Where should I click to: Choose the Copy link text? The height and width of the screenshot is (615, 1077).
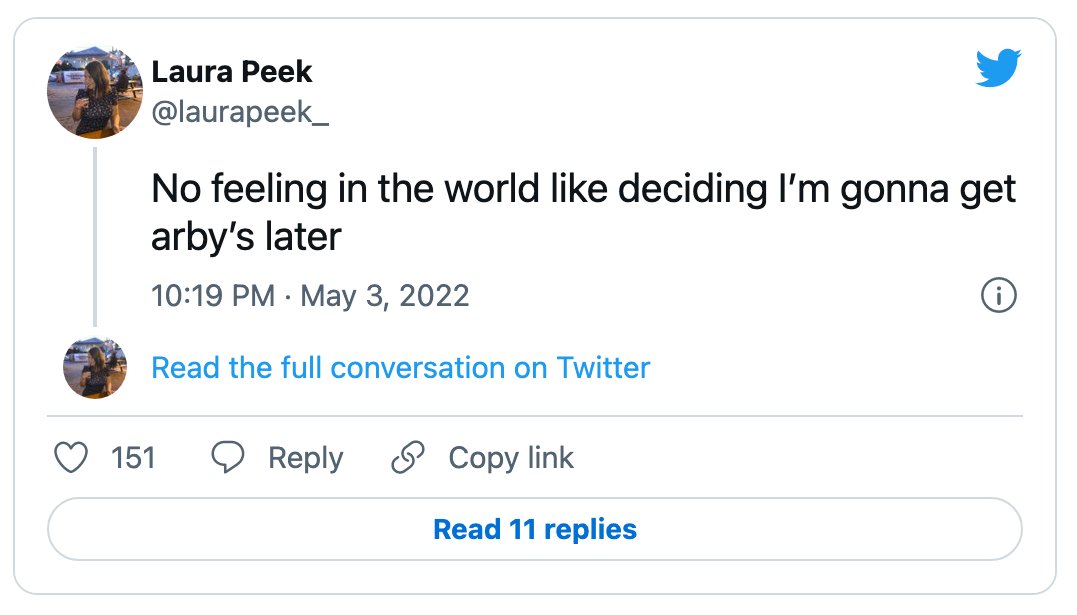(511, 458)
